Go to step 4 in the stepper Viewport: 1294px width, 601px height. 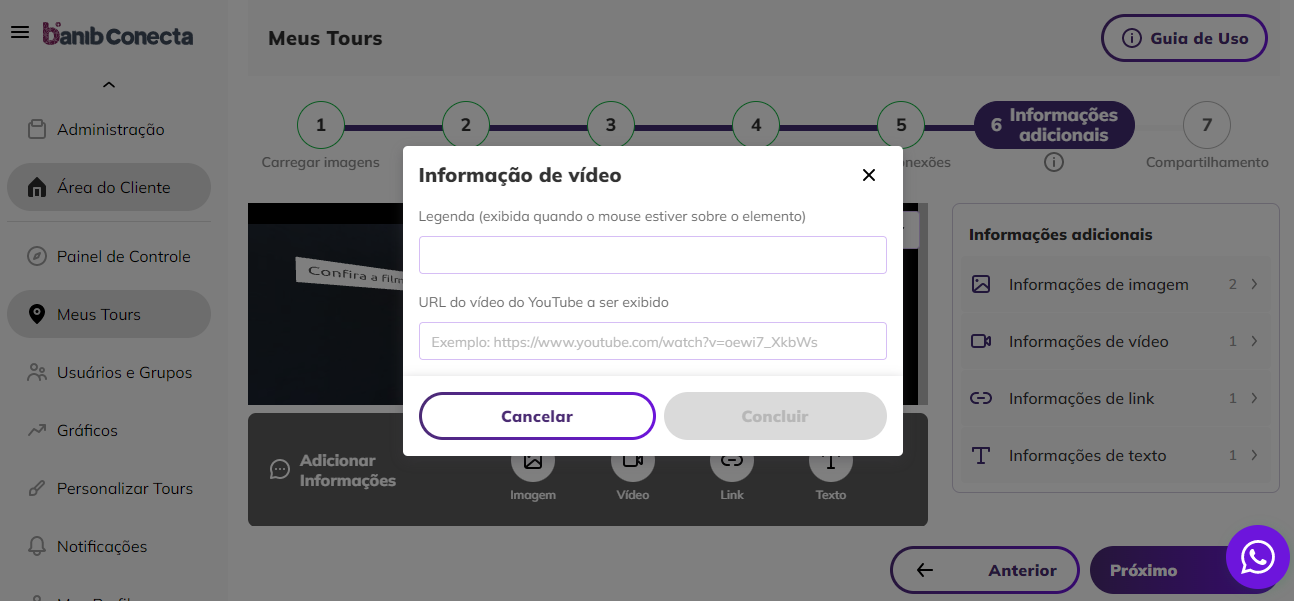[x=756, y=125]
